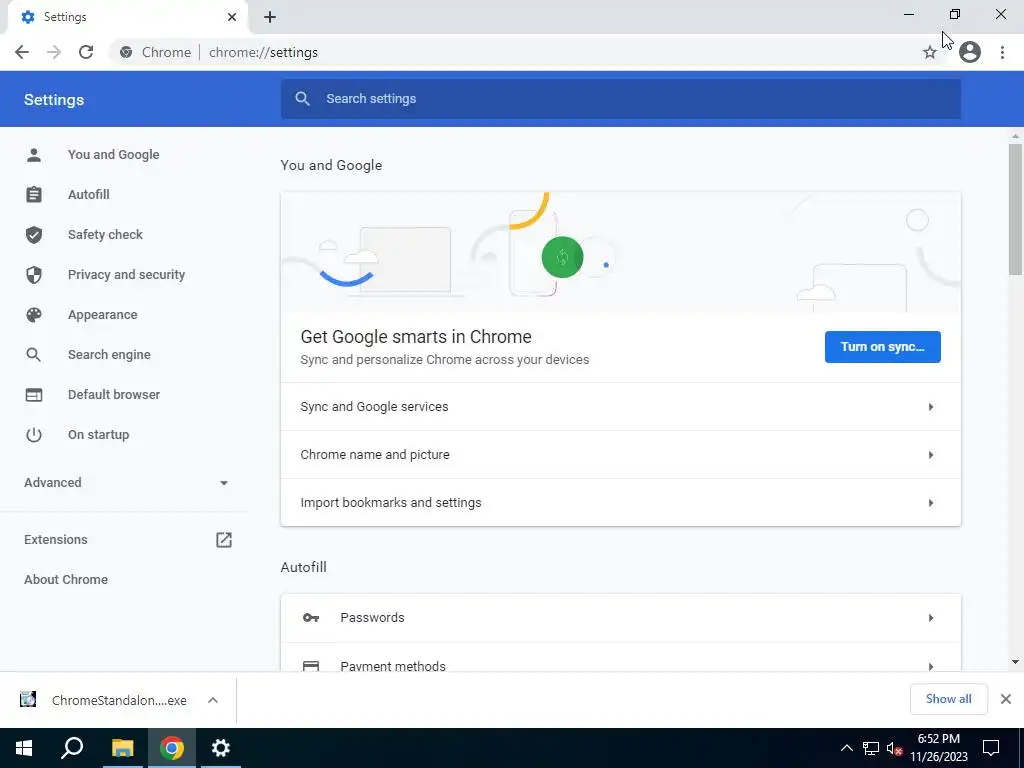Viewport: 1024px width, 768px height.
Task: Focus the Search settings field
Action: click(x=620, y=99)
